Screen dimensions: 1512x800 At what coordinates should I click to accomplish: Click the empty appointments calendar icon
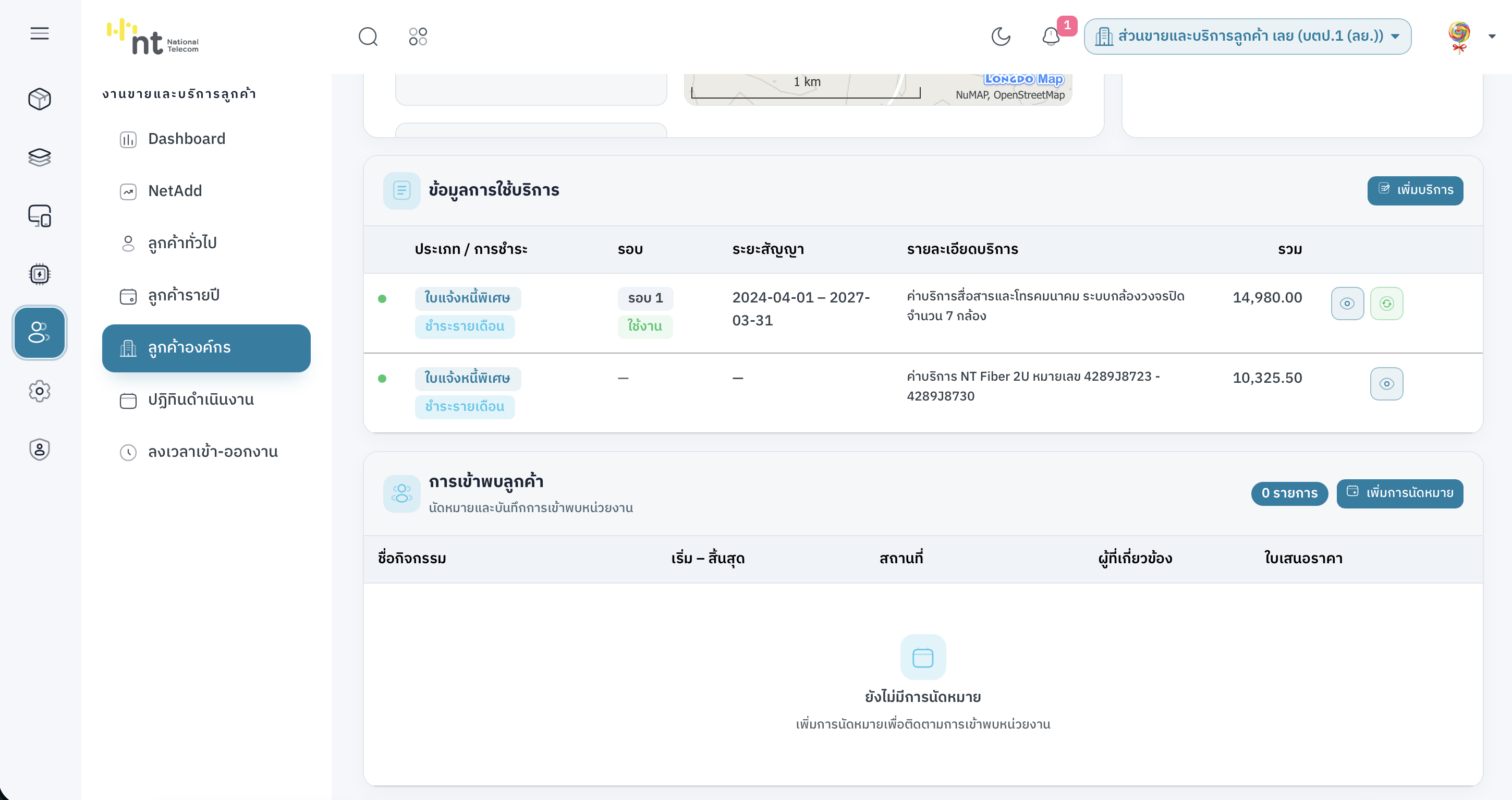tap(923, 658)
